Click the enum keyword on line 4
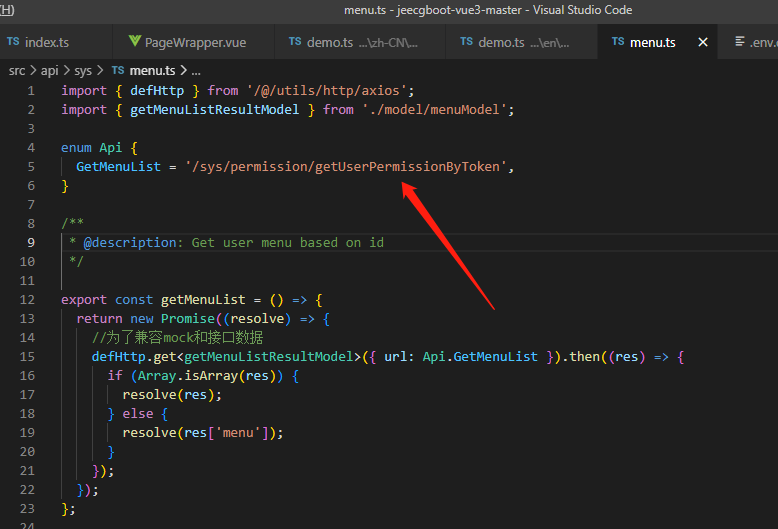 (76, 148)
